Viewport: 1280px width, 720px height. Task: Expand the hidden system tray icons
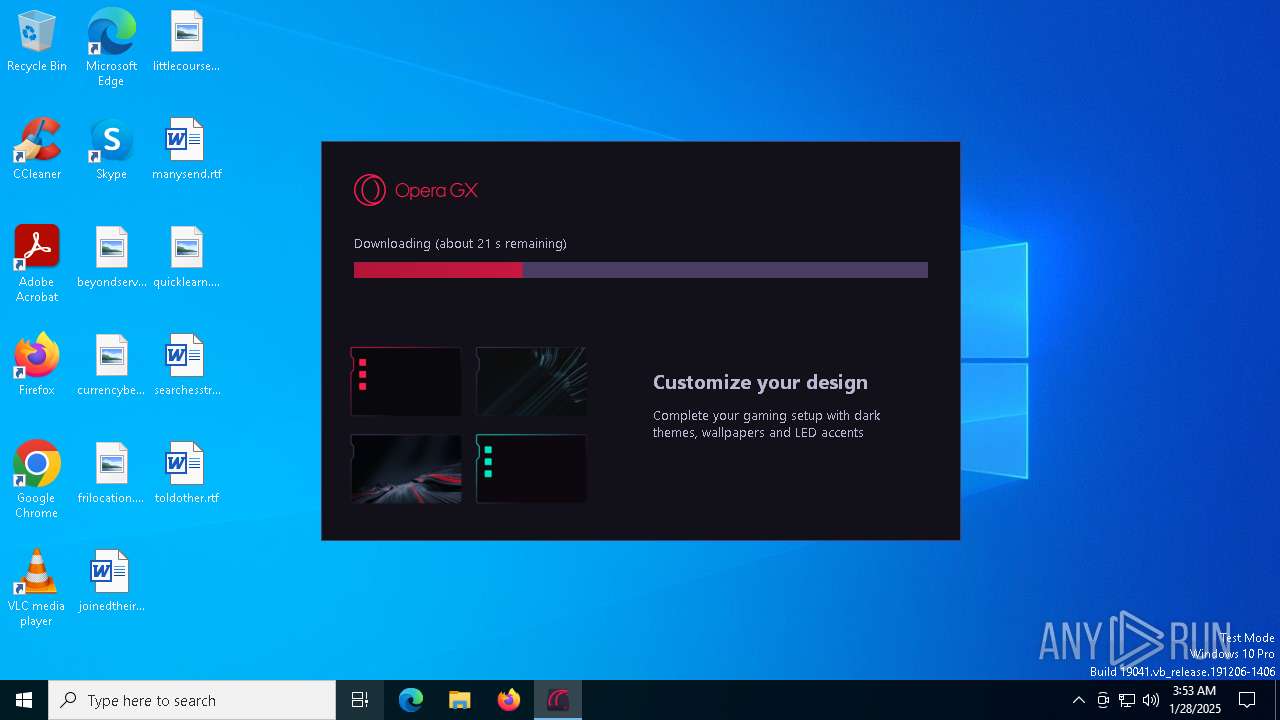coord(1078,700)
